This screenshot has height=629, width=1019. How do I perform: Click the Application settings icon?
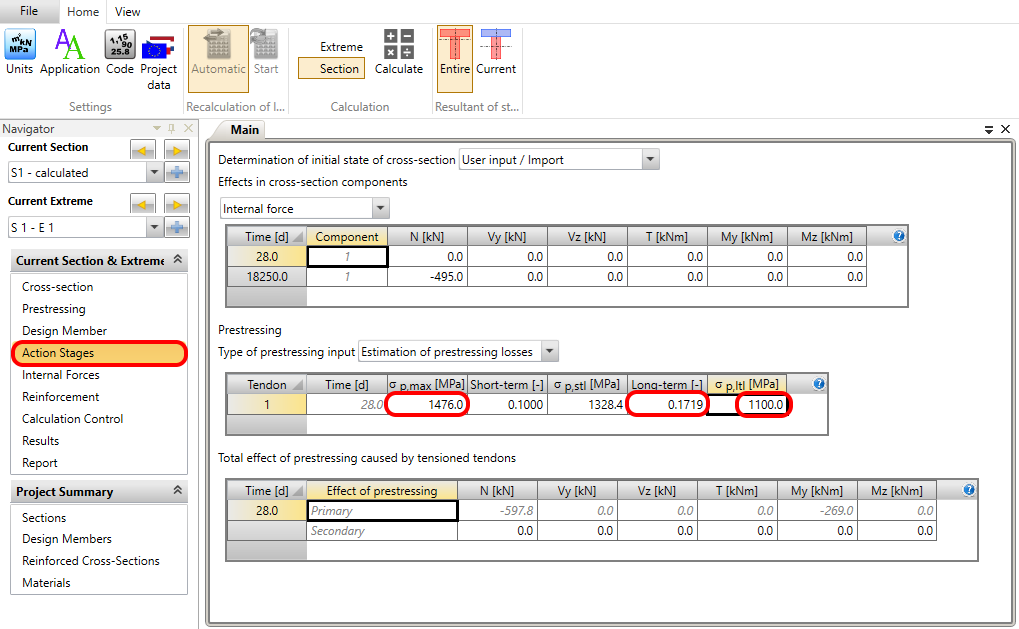pos(70,52)
